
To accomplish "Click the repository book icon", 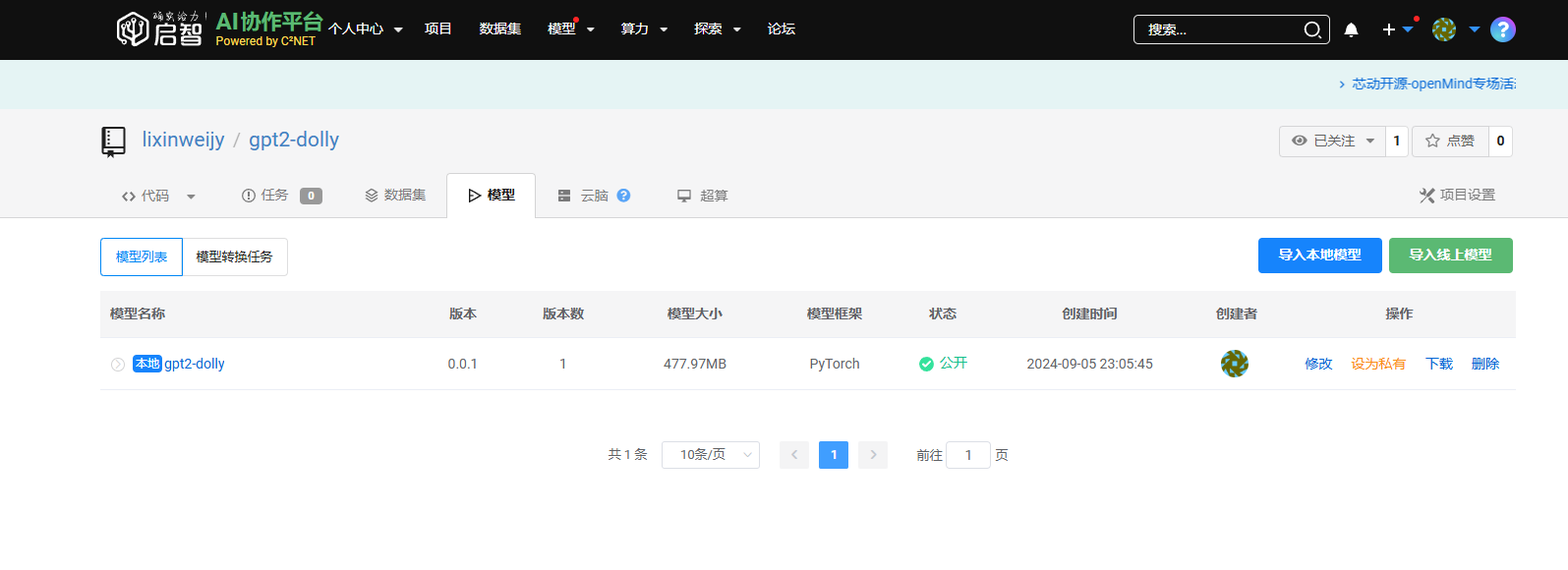I will tap(114, 141).
